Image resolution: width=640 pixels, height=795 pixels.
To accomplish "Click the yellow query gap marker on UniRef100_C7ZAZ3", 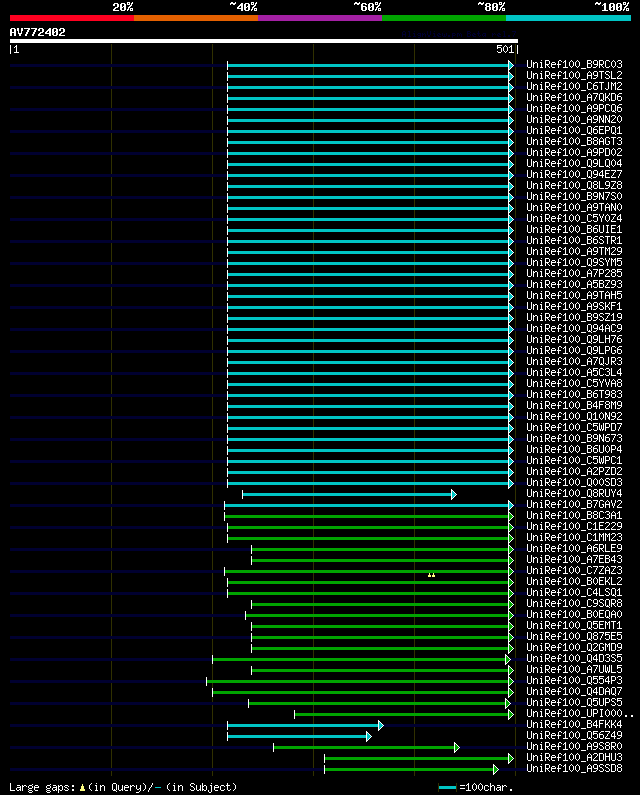I will [x=431, y=575].
